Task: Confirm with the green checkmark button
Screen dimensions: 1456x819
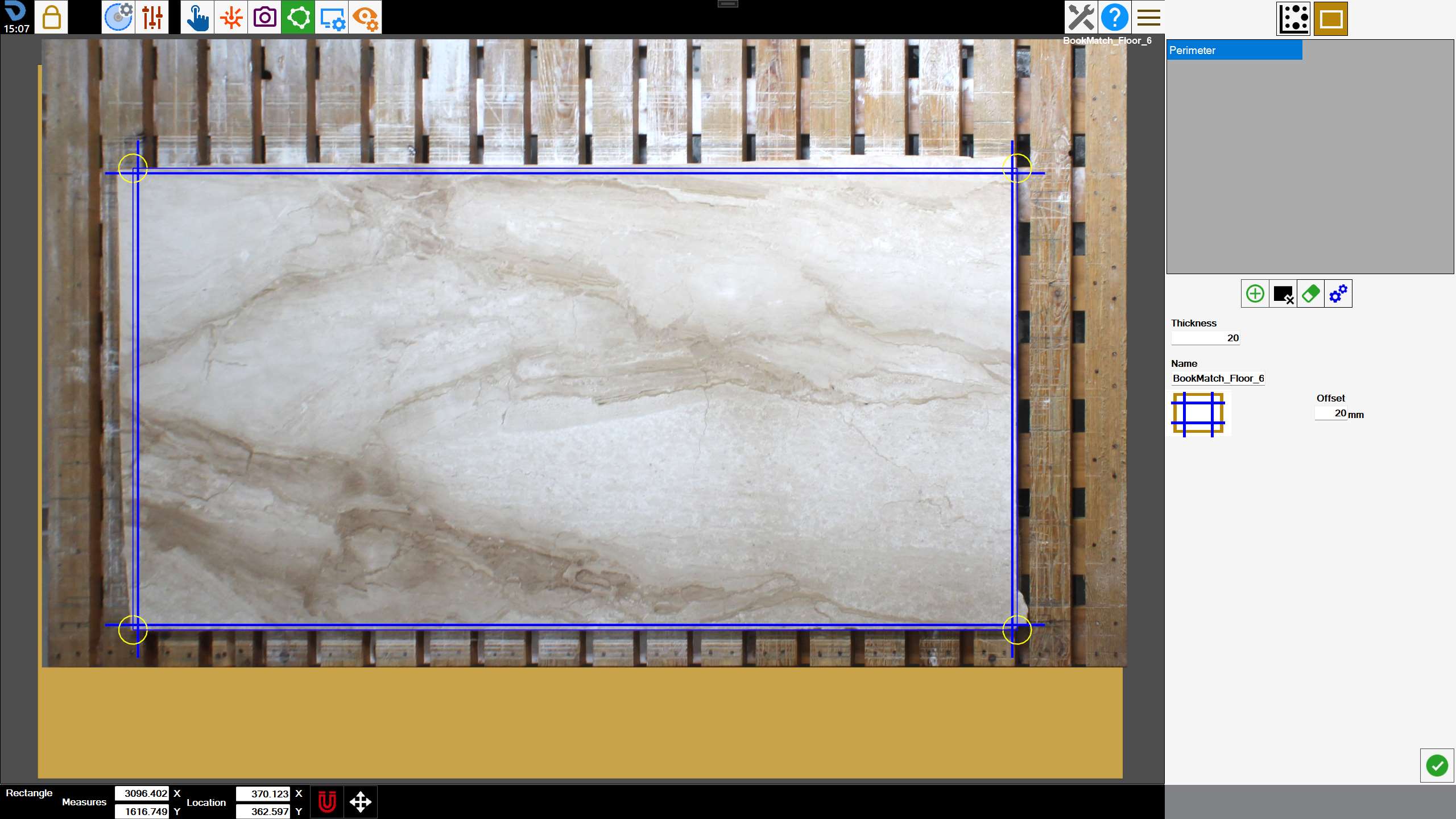Action: (1437, 766)
